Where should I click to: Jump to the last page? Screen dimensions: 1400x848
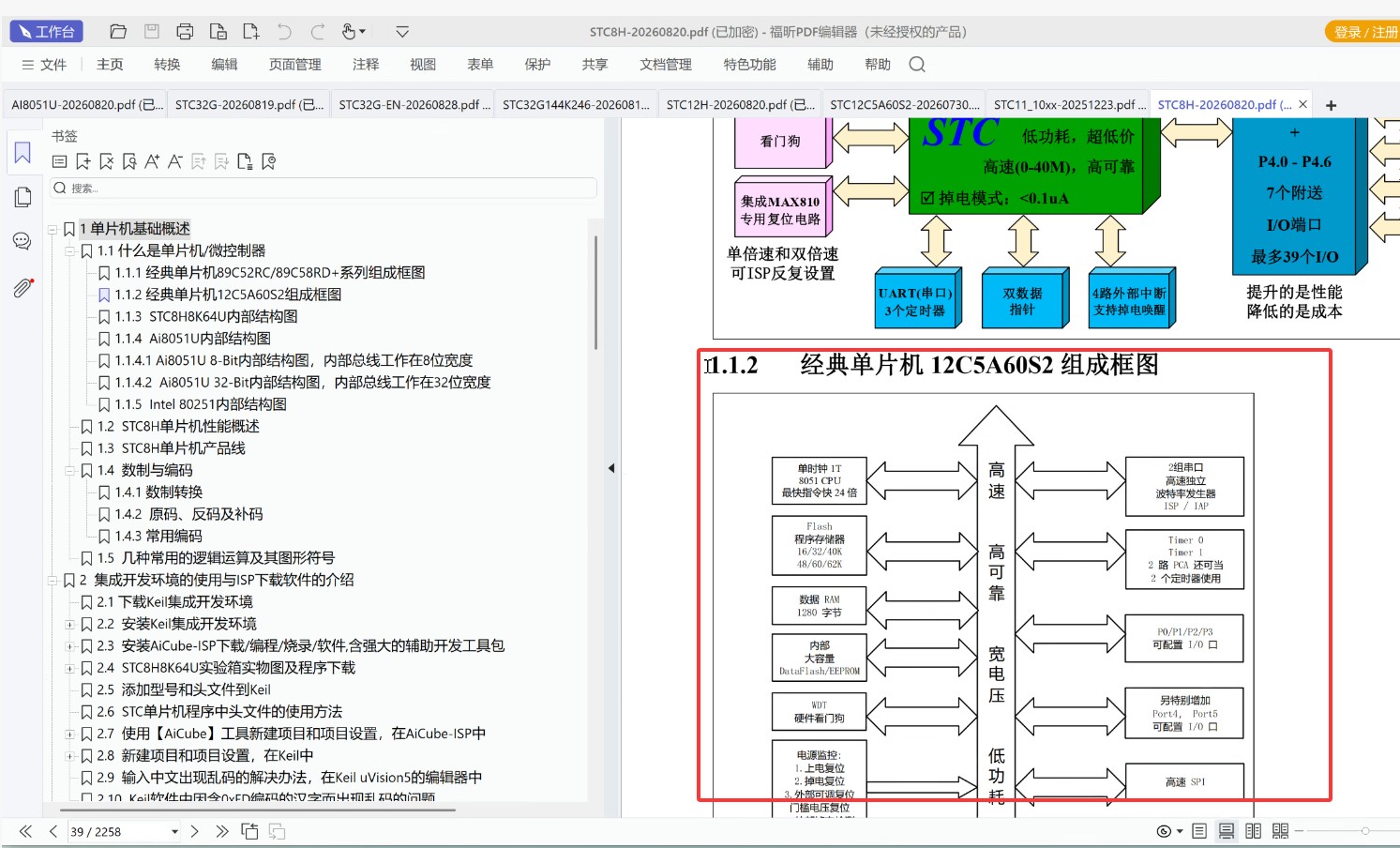click(x=221, y=831)
